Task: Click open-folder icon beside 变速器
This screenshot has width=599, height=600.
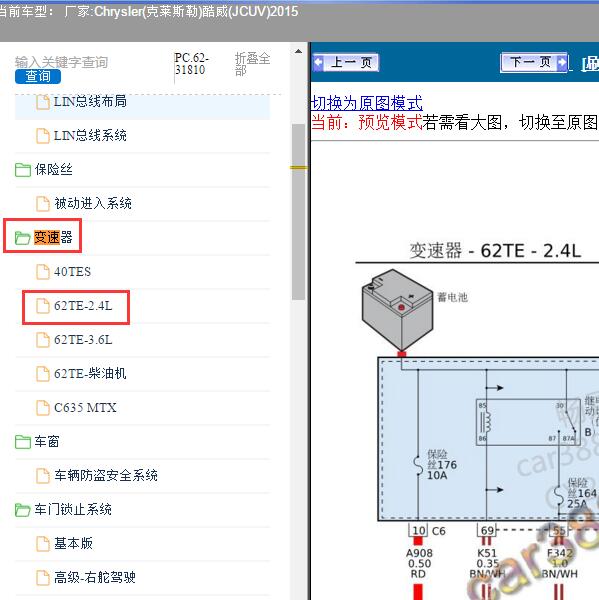Action: [23, 238]
